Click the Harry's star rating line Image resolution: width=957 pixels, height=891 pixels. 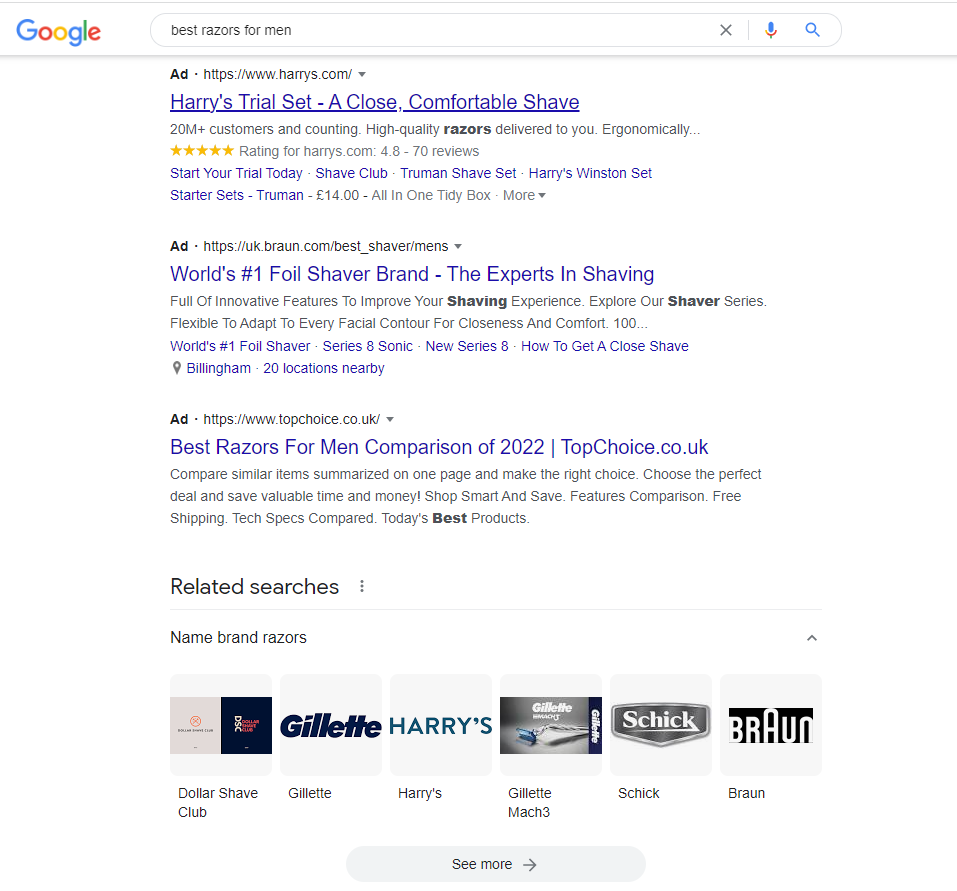click(x=325, y=151)
